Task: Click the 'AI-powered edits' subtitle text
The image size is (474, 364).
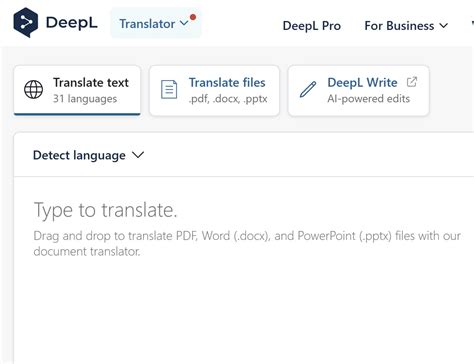Action: 369,99
